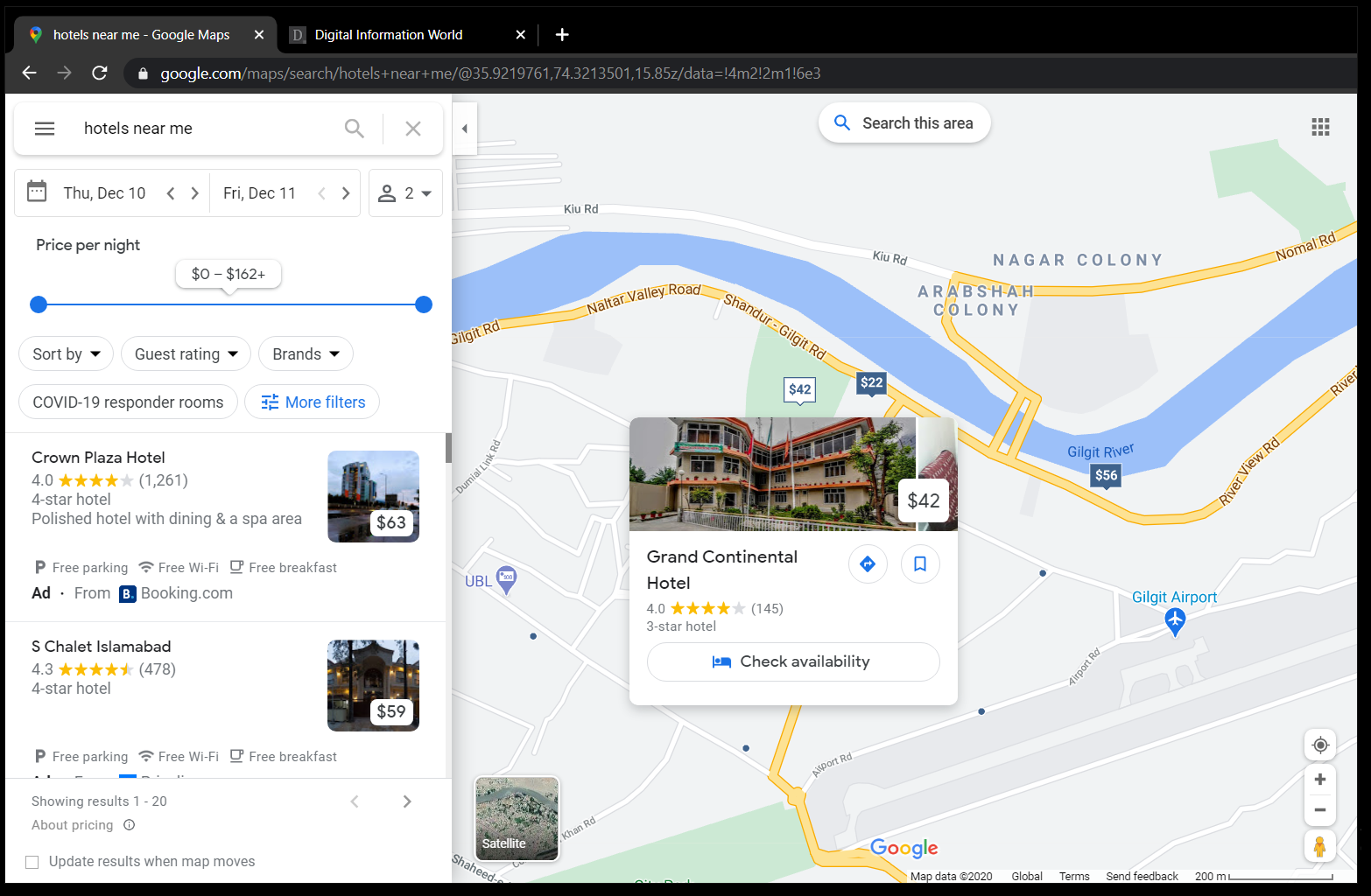Save Grand Continental Hotel with bookmark icon
Viewport: 1371px width, 896px height.
coord(920,563)
